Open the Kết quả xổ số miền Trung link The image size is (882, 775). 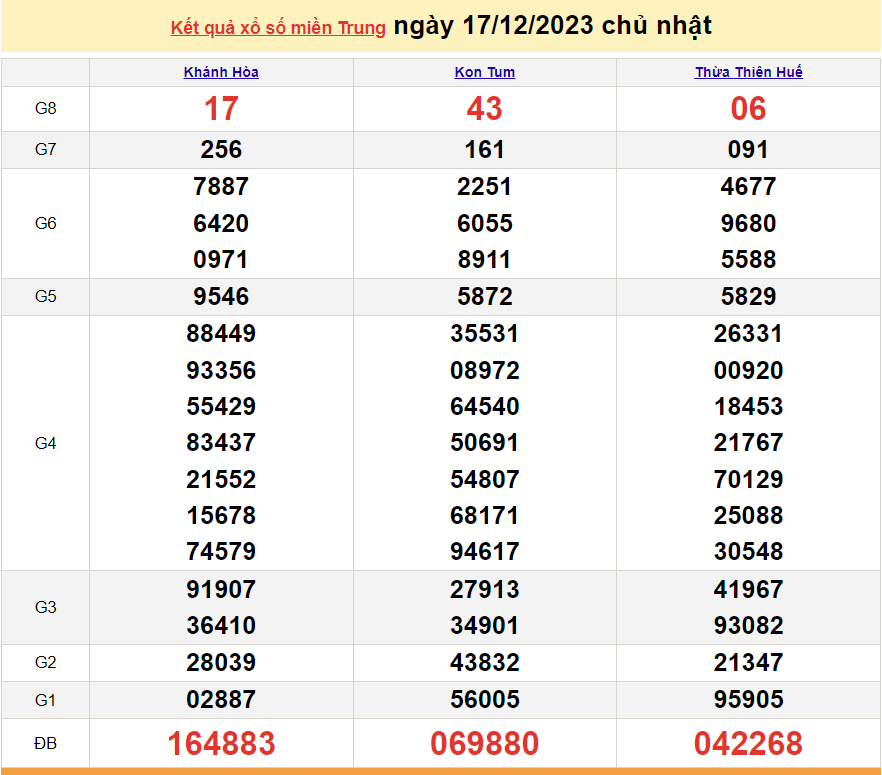point(278,28)
